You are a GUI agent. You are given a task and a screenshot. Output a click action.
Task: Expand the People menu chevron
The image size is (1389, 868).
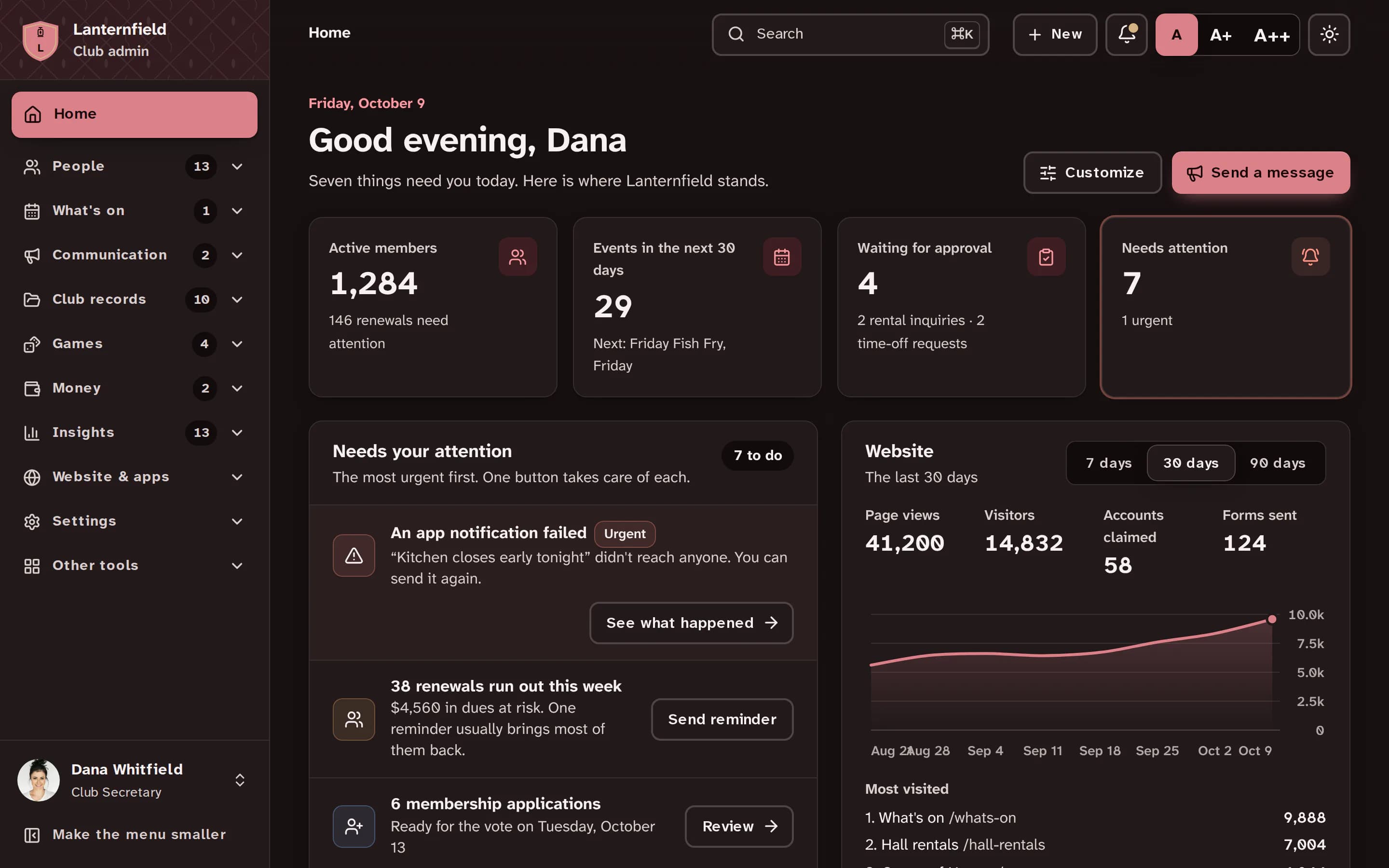[x=237, y=166]
